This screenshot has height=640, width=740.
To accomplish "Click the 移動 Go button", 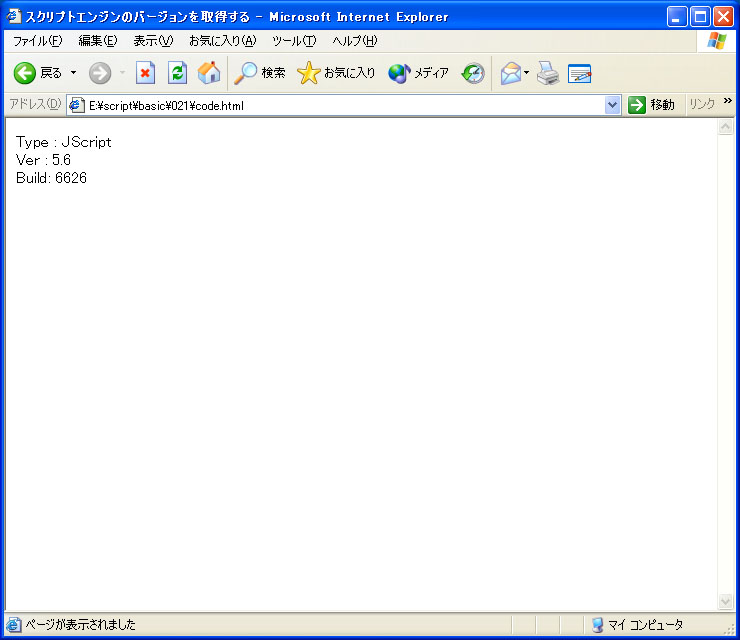I will point(651,105).
